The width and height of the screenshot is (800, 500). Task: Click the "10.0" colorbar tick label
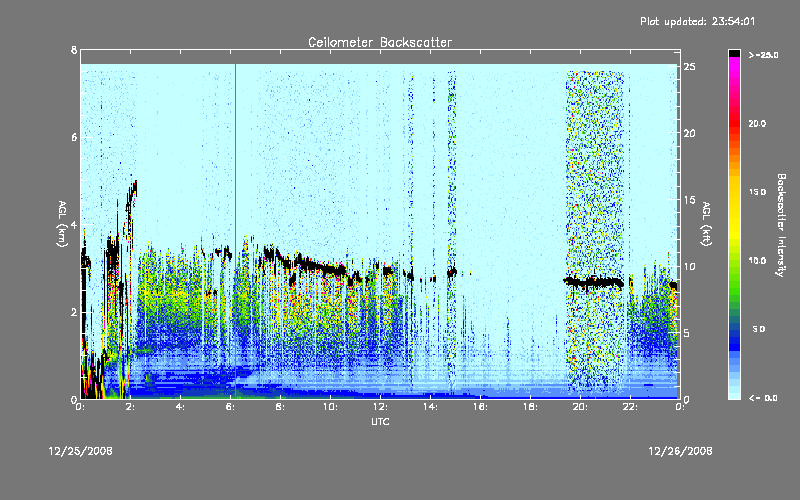coord(758,260)
